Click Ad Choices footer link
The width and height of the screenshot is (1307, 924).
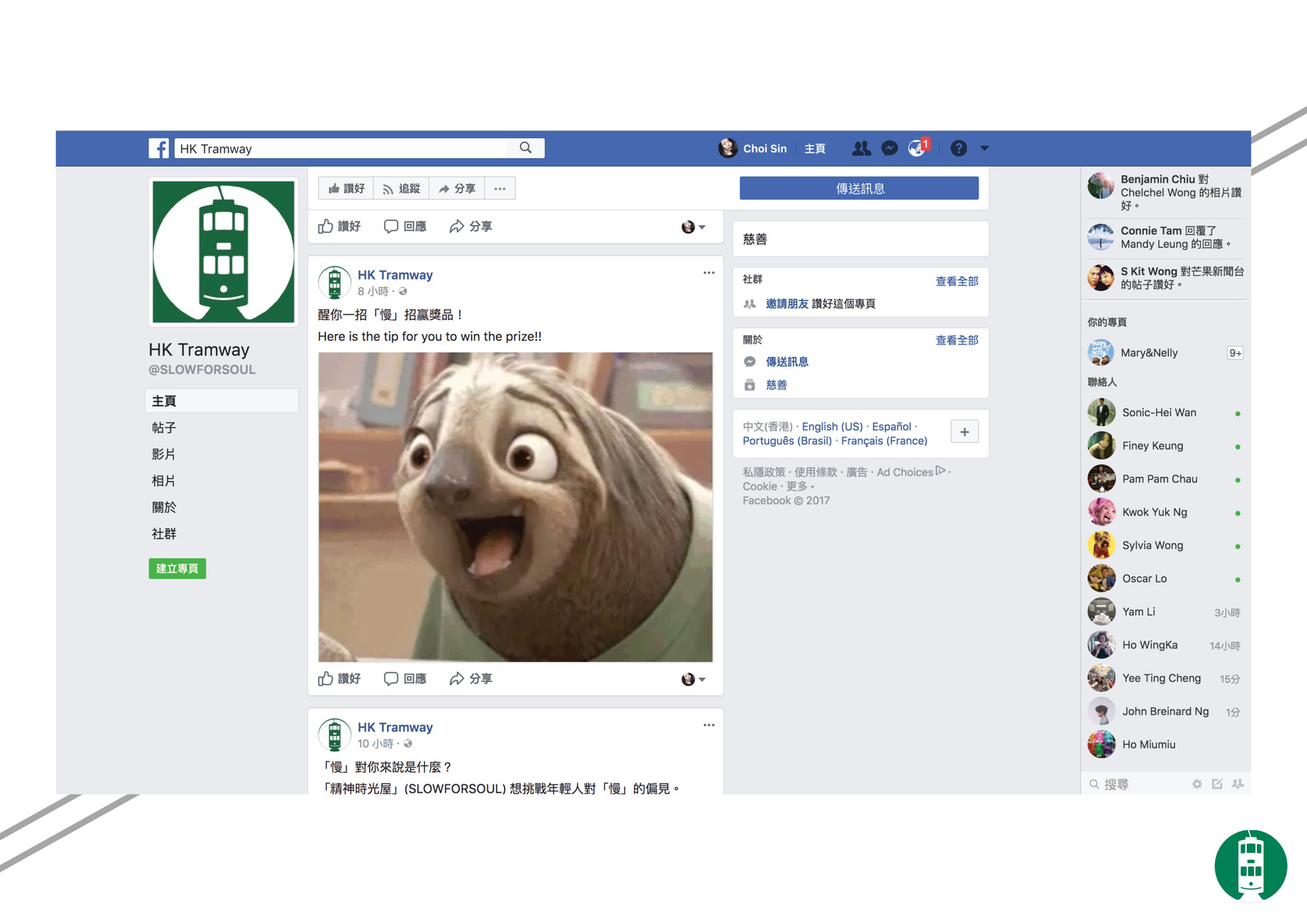click(x=911, y=472)
